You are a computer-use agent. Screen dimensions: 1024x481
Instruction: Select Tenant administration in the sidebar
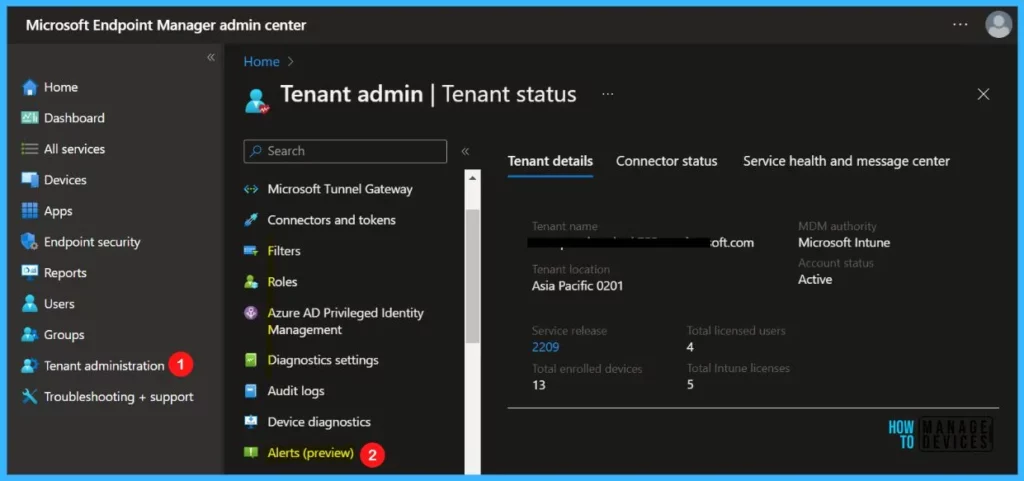(x=104, y=366)
